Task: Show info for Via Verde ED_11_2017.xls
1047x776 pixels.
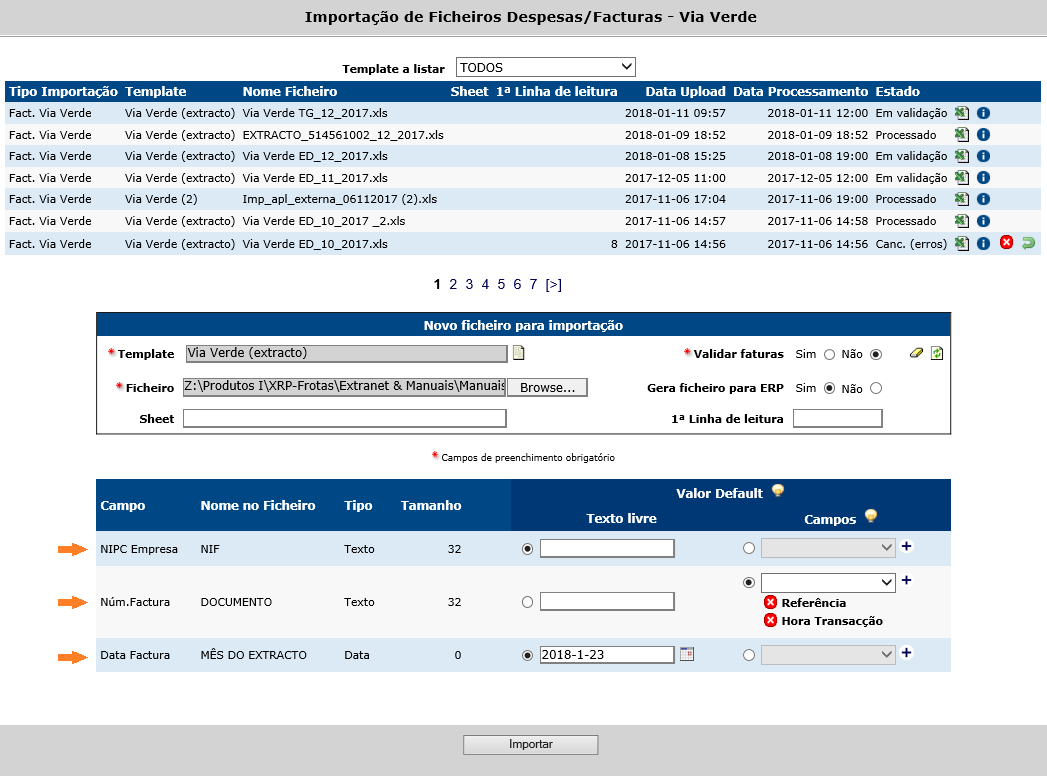Action: point(983,177)
